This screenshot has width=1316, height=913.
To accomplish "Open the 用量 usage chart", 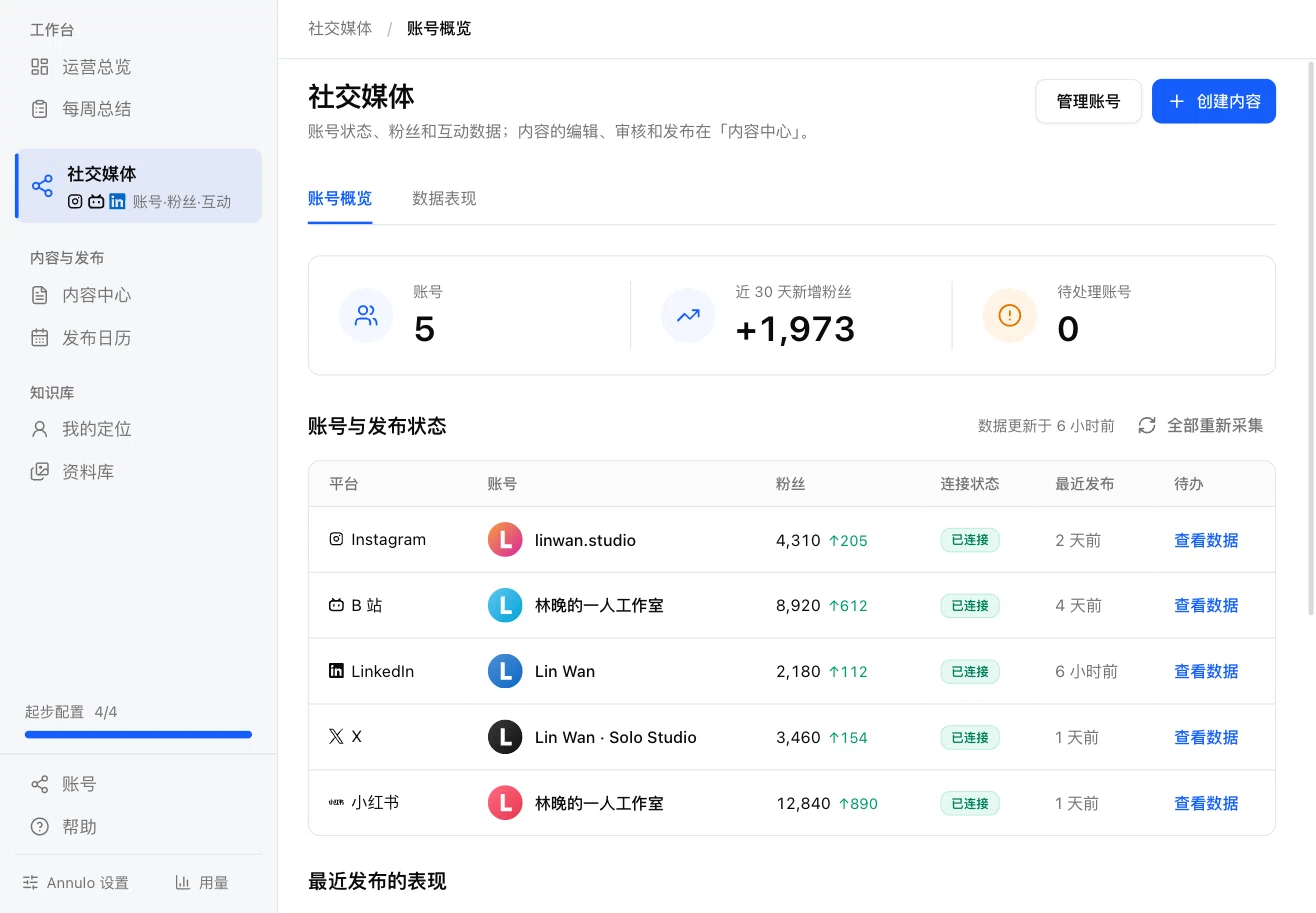I will 202,883.
